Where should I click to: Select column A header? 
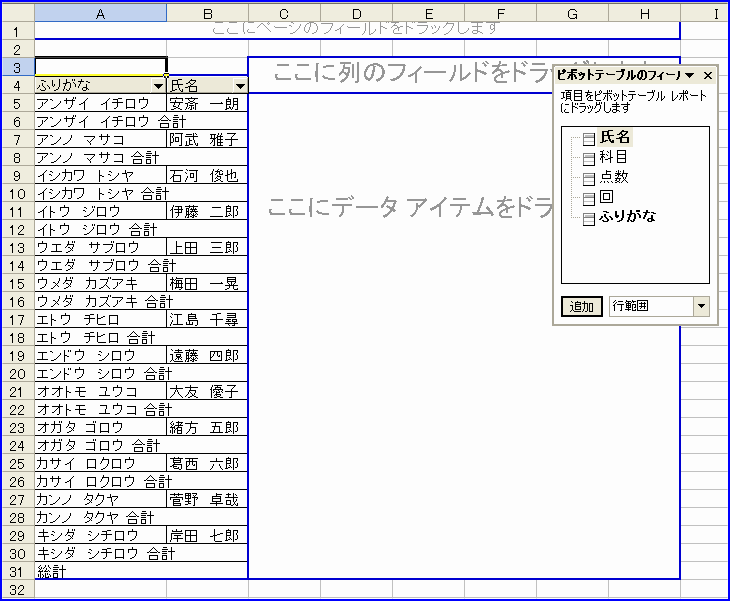101,14
